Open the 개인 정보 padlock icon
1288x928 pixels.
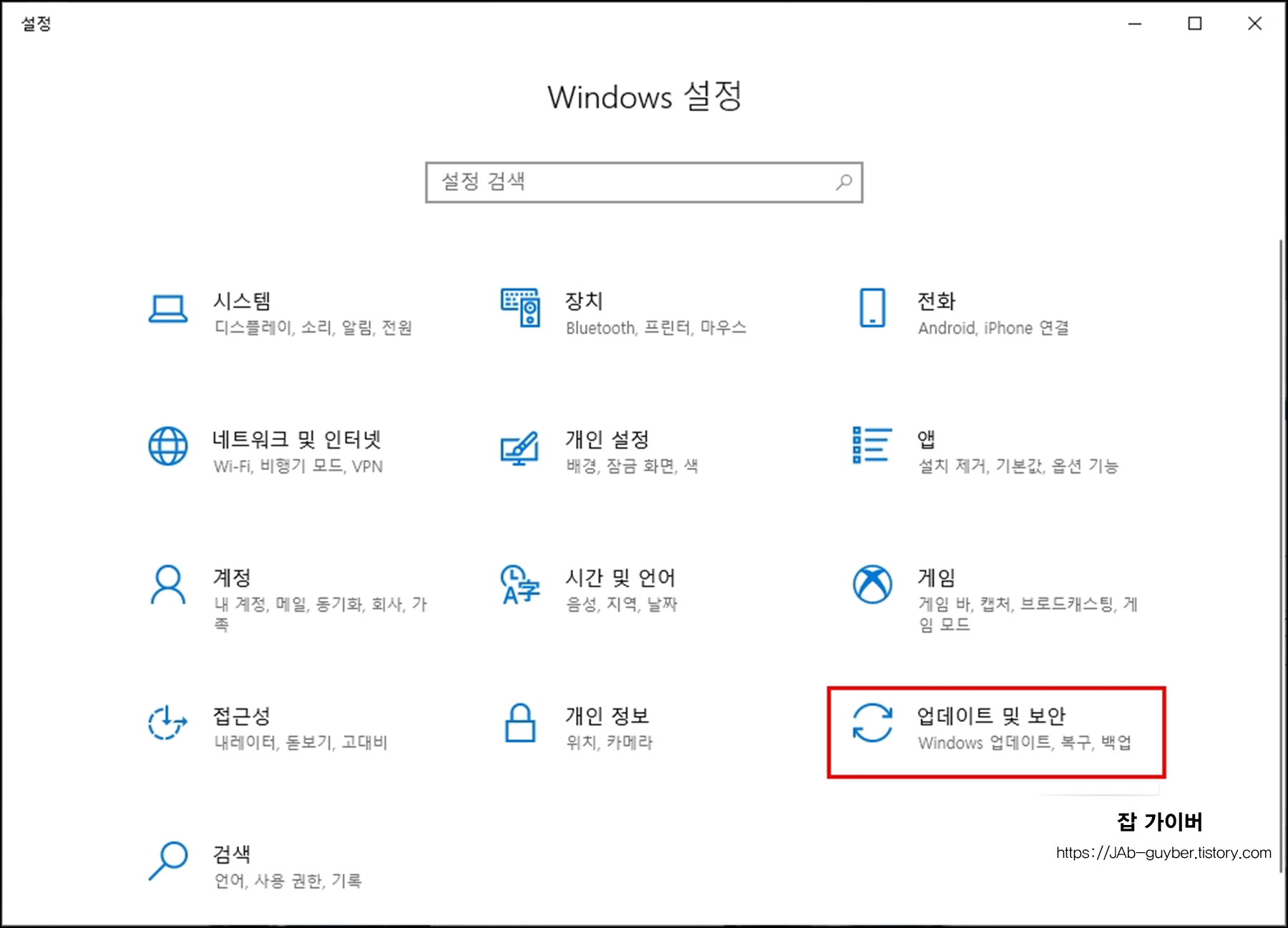coord(520,723)
